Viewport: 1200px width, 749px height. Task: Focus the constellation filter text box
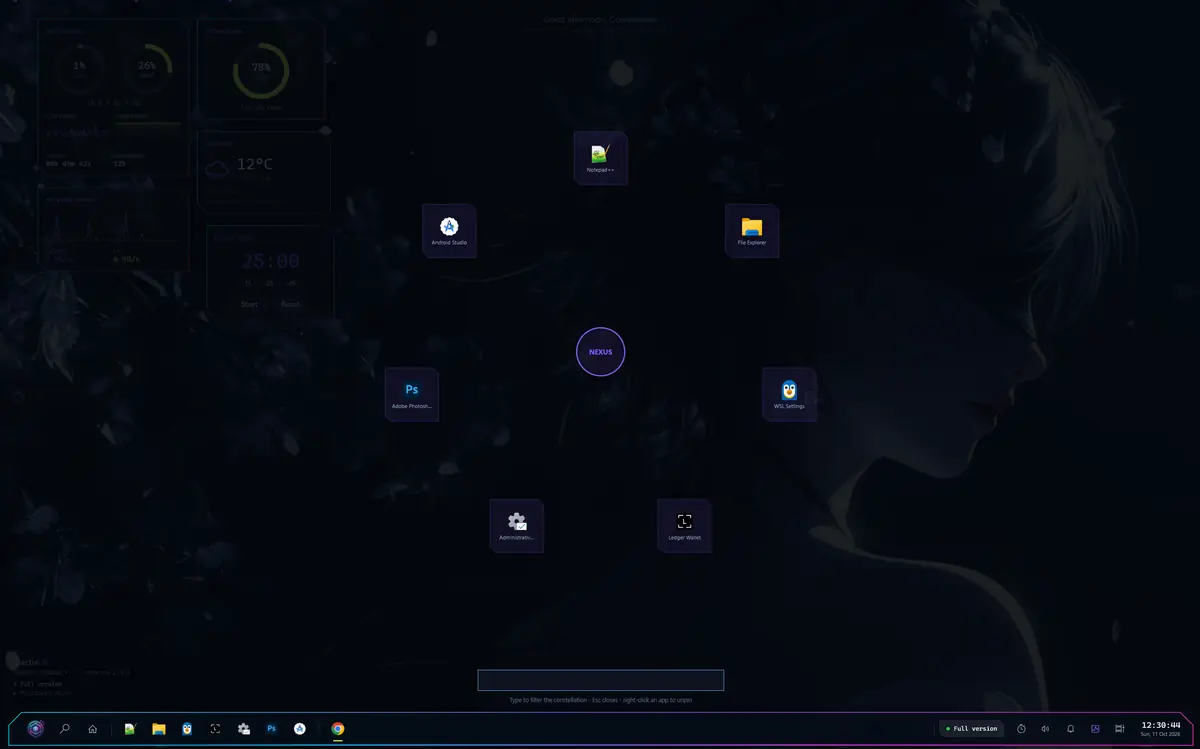point(600,680)
